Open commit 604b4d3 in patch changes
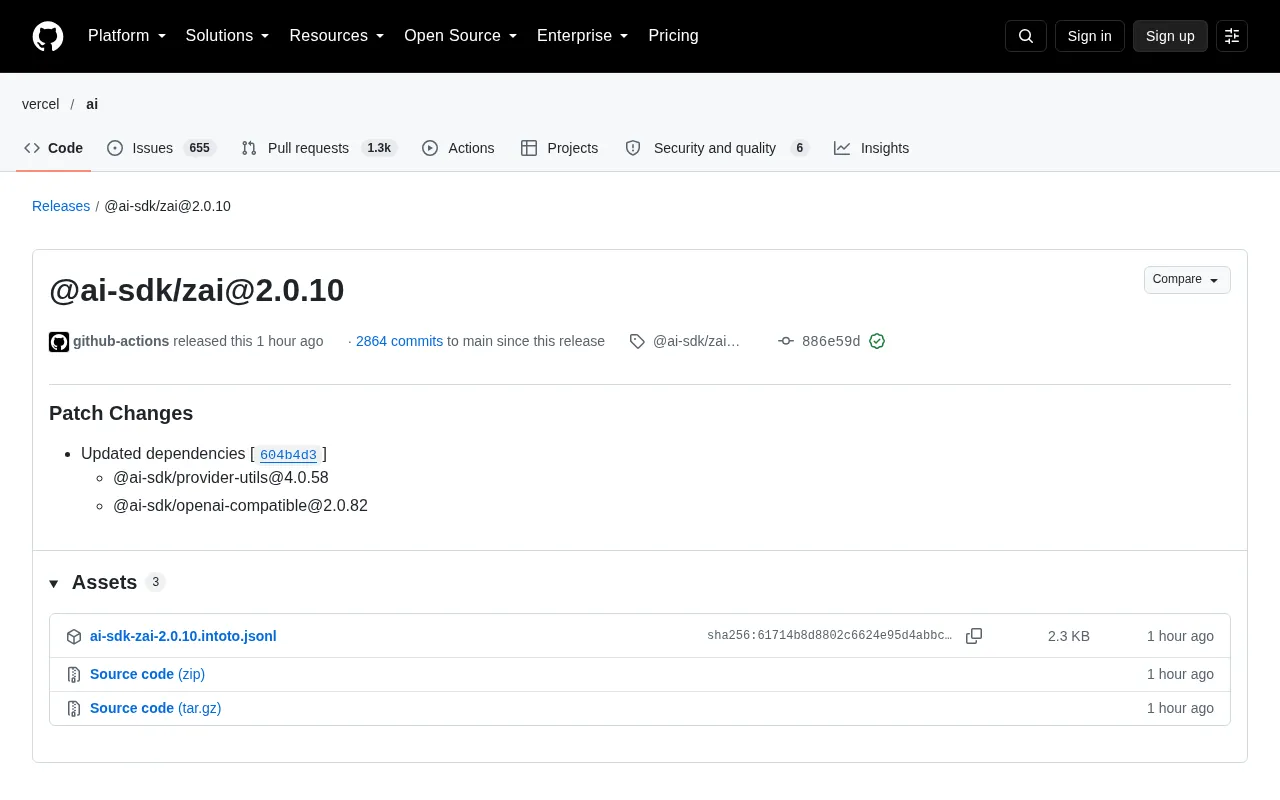Screen dimensions: 1280x800 click(x=288, y=455)
